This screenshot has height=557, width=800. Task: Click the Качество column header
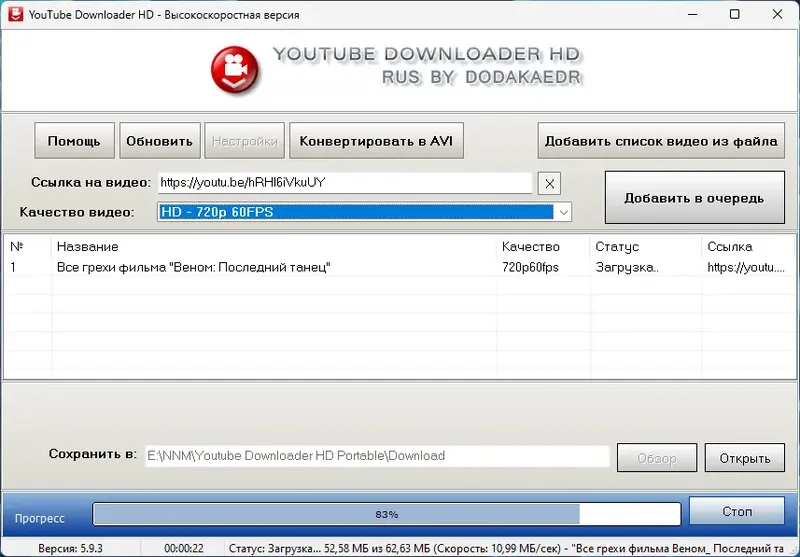531,246
